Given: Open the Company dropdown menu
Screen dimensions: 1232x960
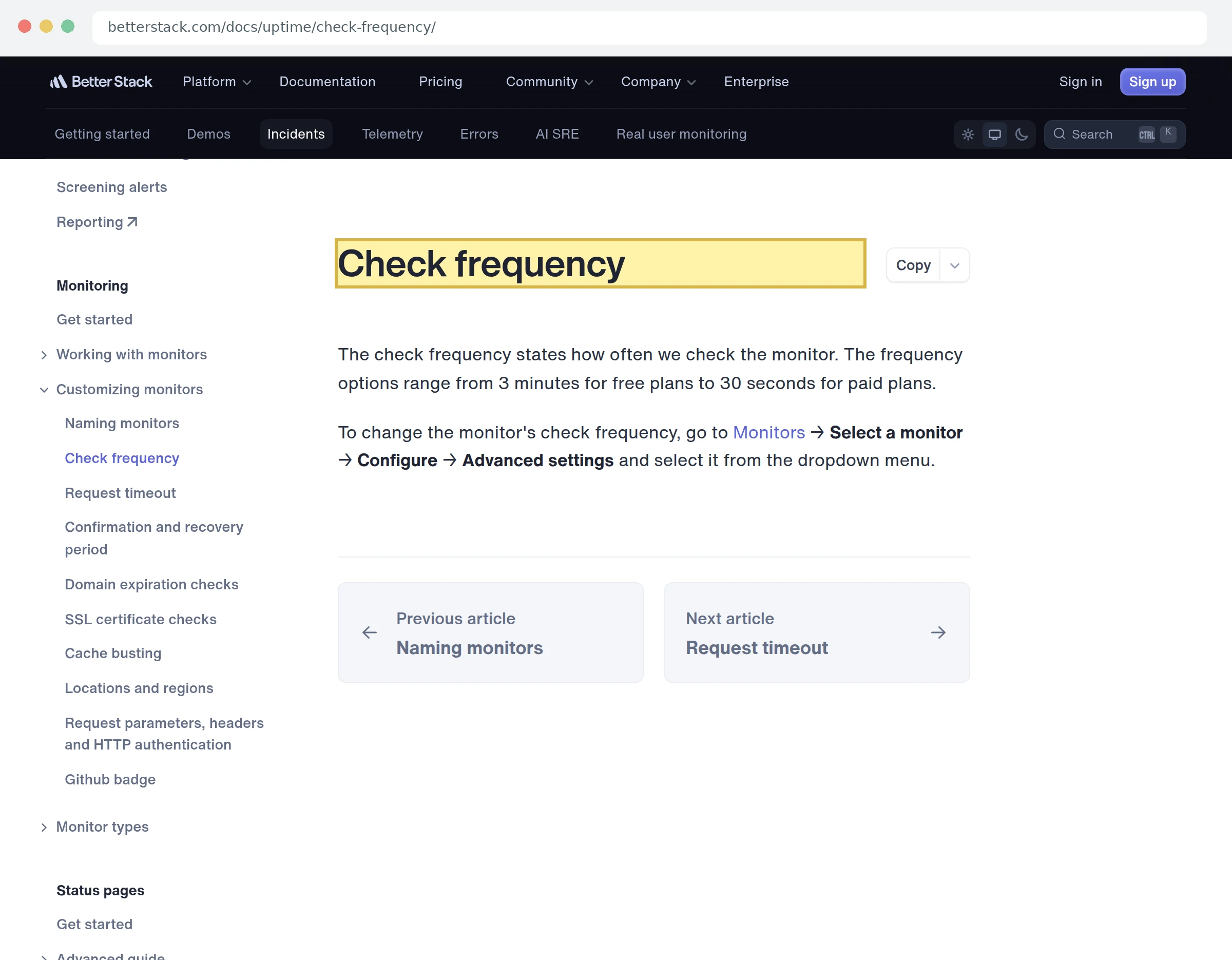Looking at the screenshot, I should pyautogui.click(x=658, y=82).
